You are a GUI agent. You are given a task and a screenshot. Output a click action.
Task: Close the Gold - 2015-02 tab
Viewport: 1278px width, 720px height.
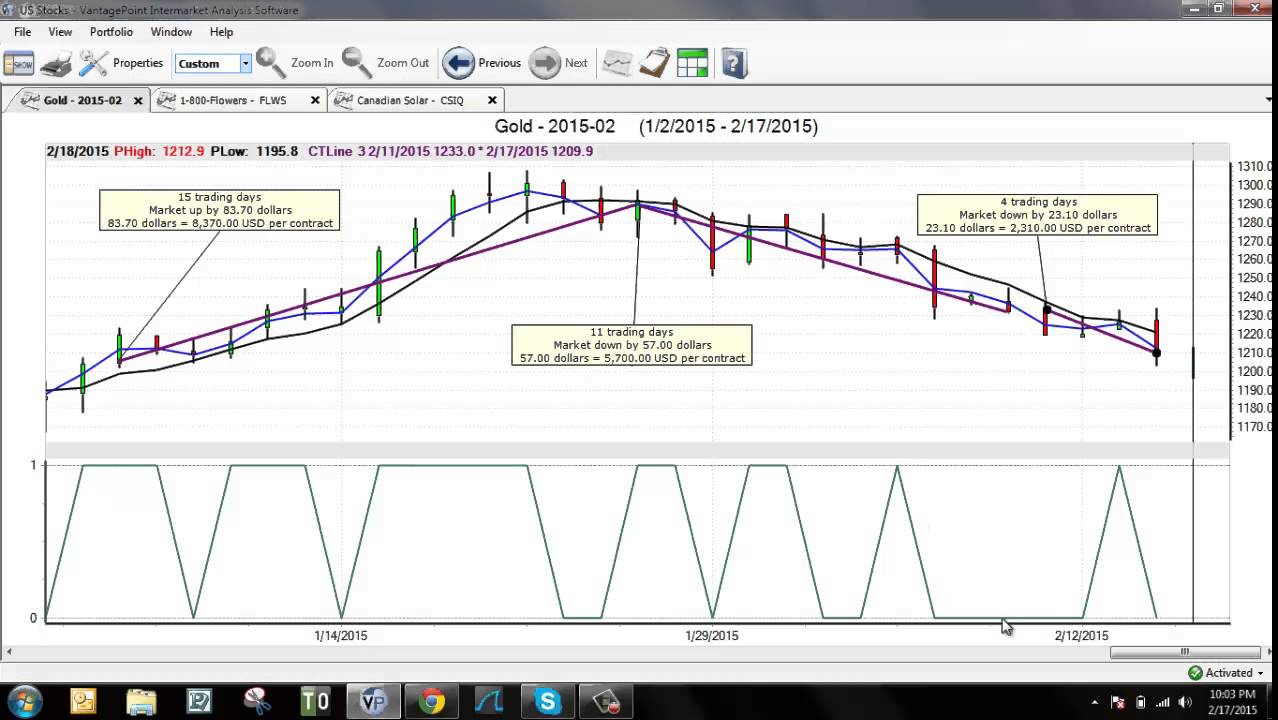point(138,100)
